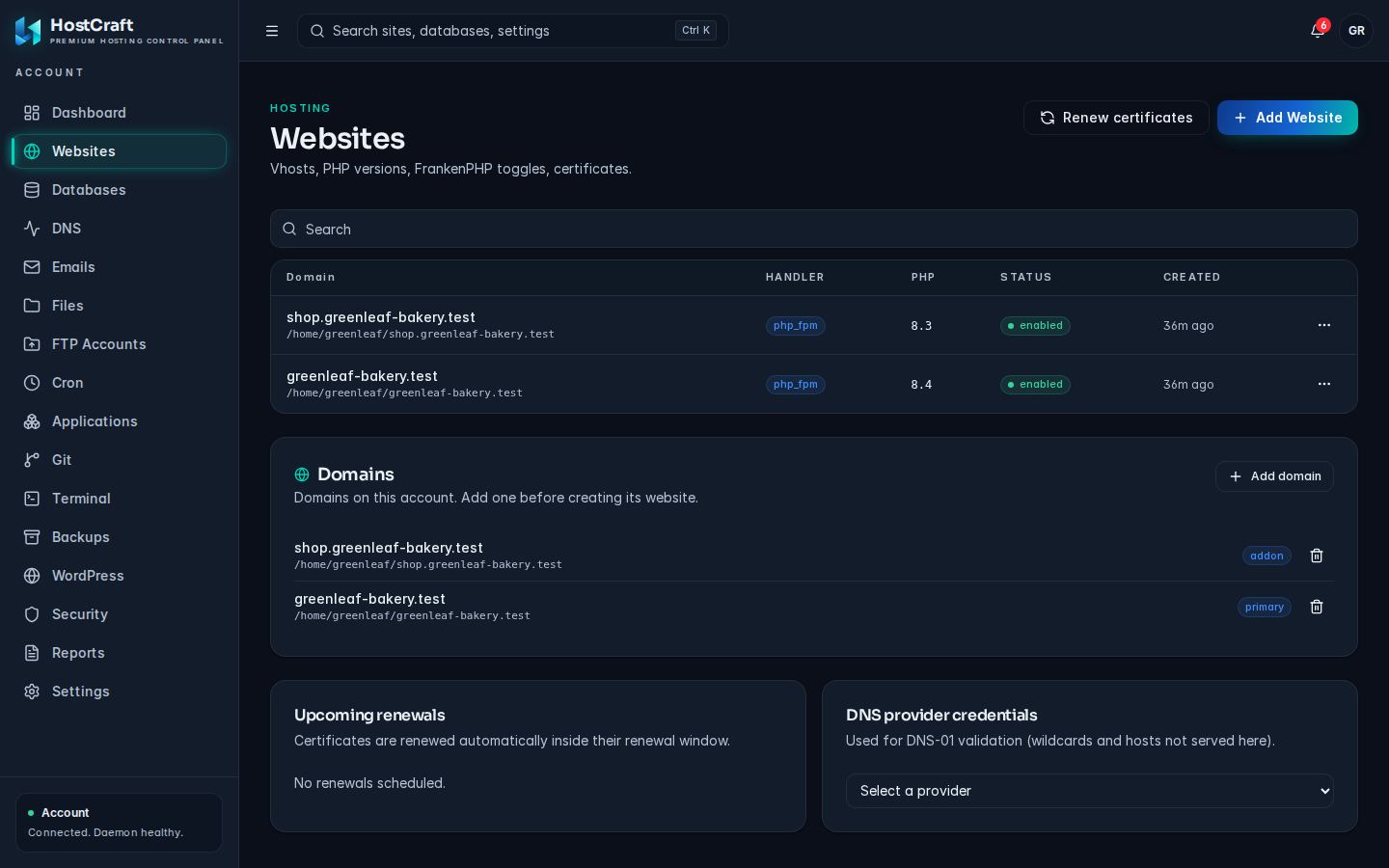Go to Databases in the sidebar

(x=120, y=190)
